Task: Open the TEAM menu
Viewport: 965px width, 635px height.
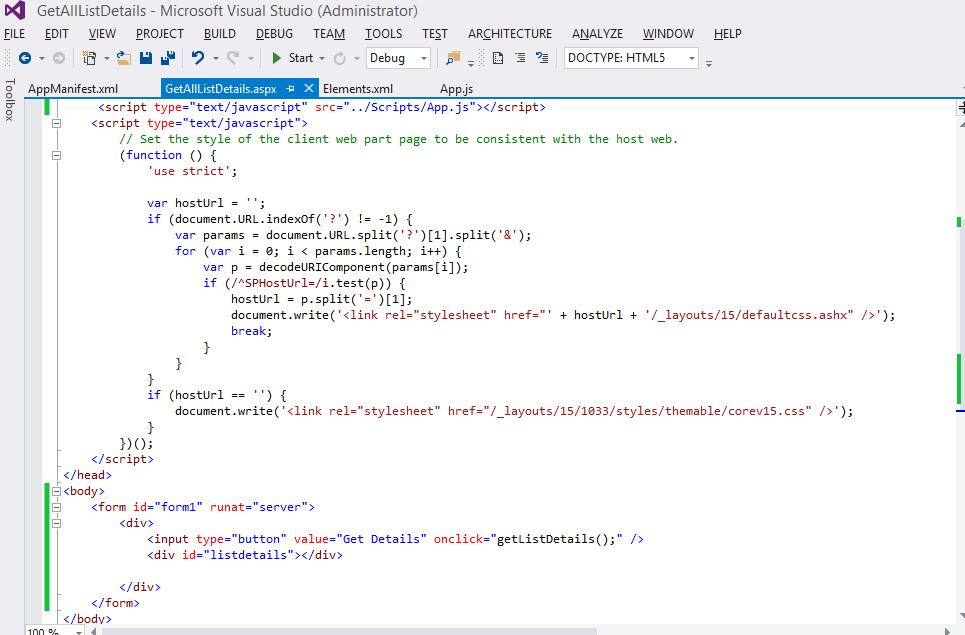Action: tap(329, 34)
